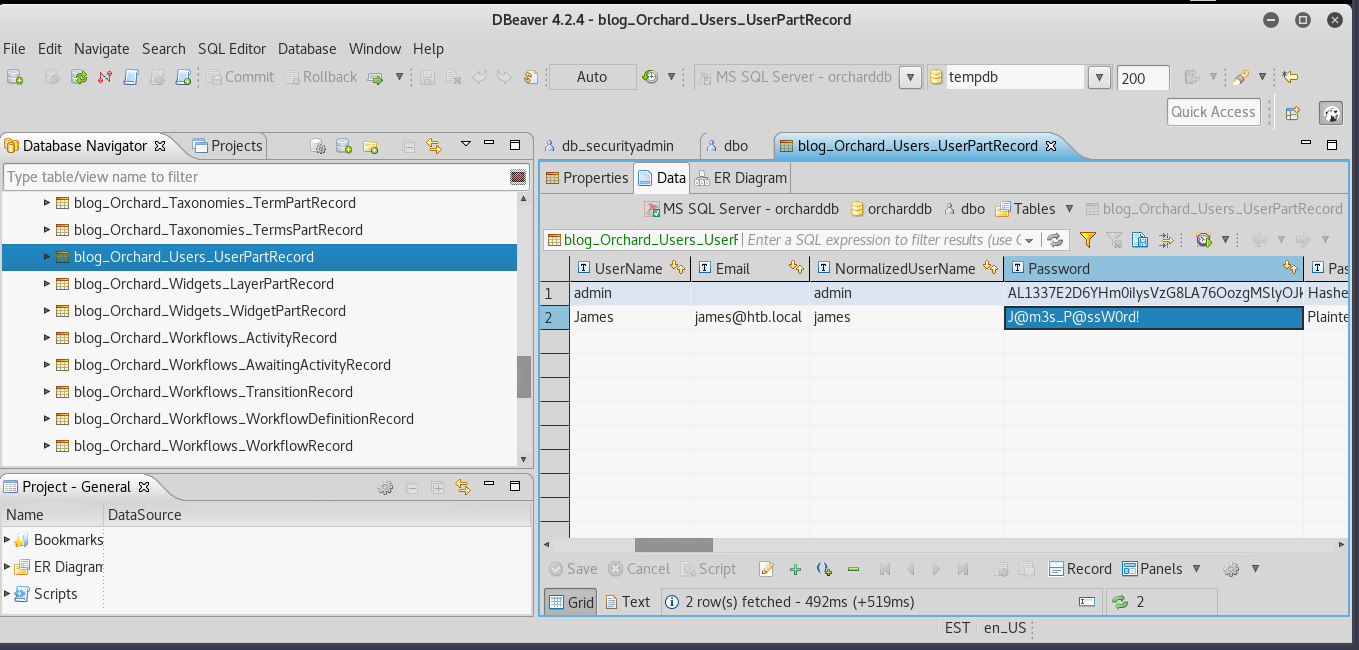Viewport: 1359px width, 650px height.
Task: Click MS SQL Server - orcharddb breadcrumb
Action: 741,209
